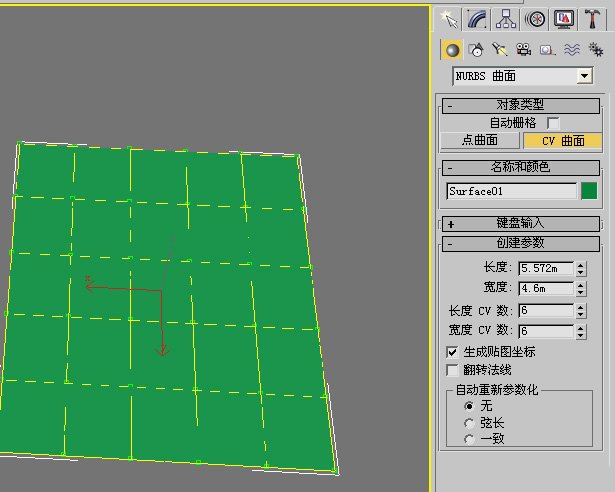This screenshot has height=492, width=615.
Task: Collapse the 对象类型 rollout
Action: (x=521, y=106)
